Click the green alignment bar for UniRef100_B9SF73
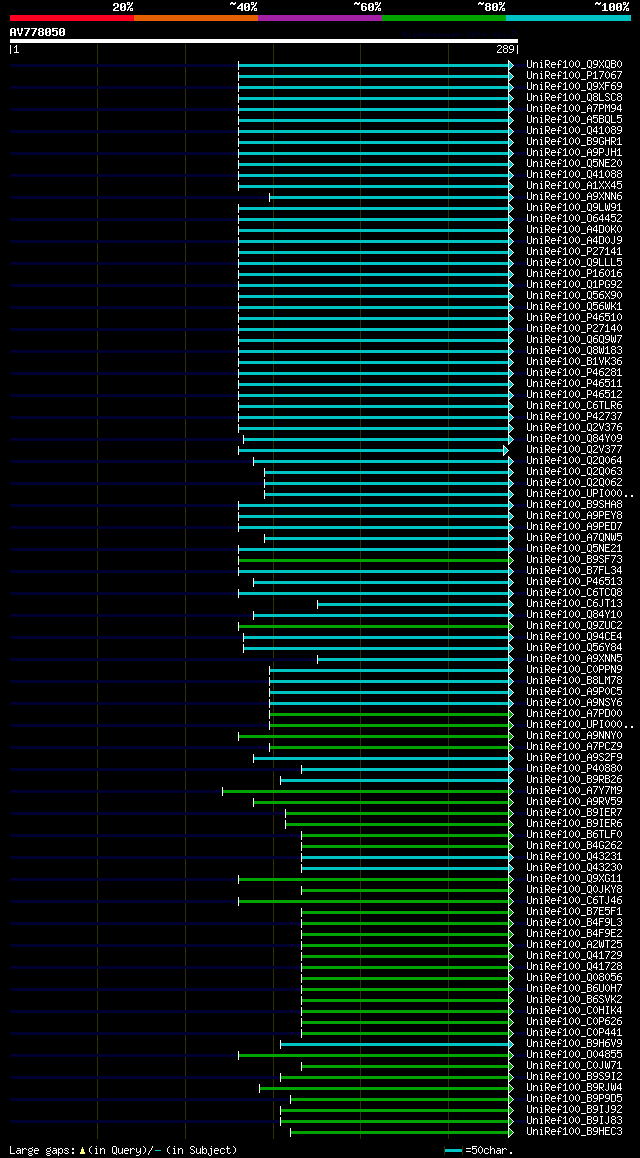 click(x=374, y=560)
